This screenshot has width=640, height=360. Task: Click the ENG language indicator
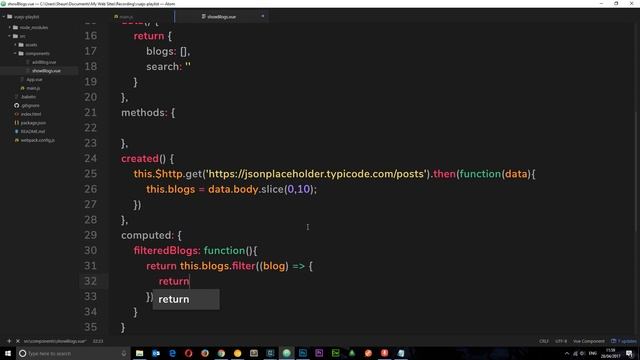point(593,353)
